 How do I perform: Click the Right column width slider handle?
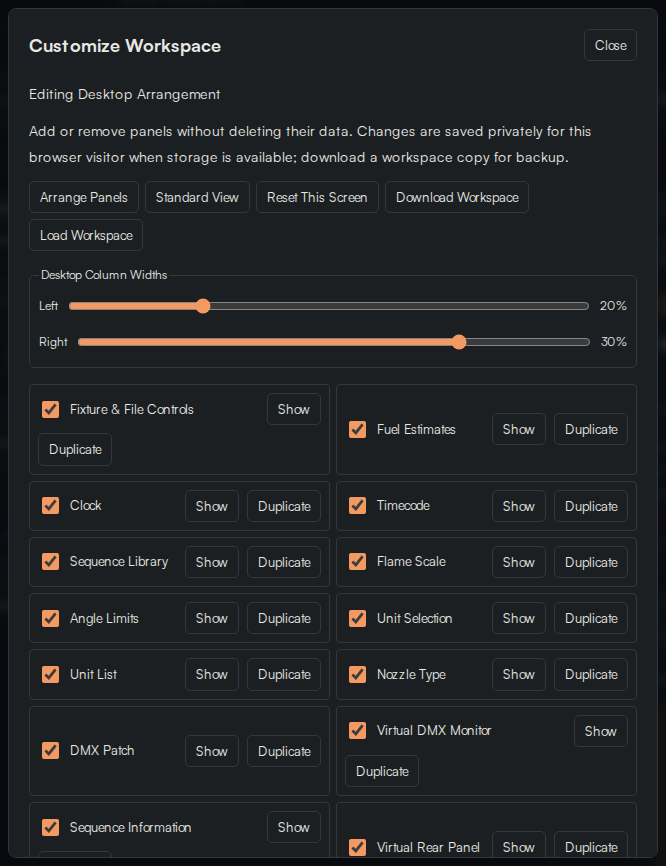click(459, 342)
